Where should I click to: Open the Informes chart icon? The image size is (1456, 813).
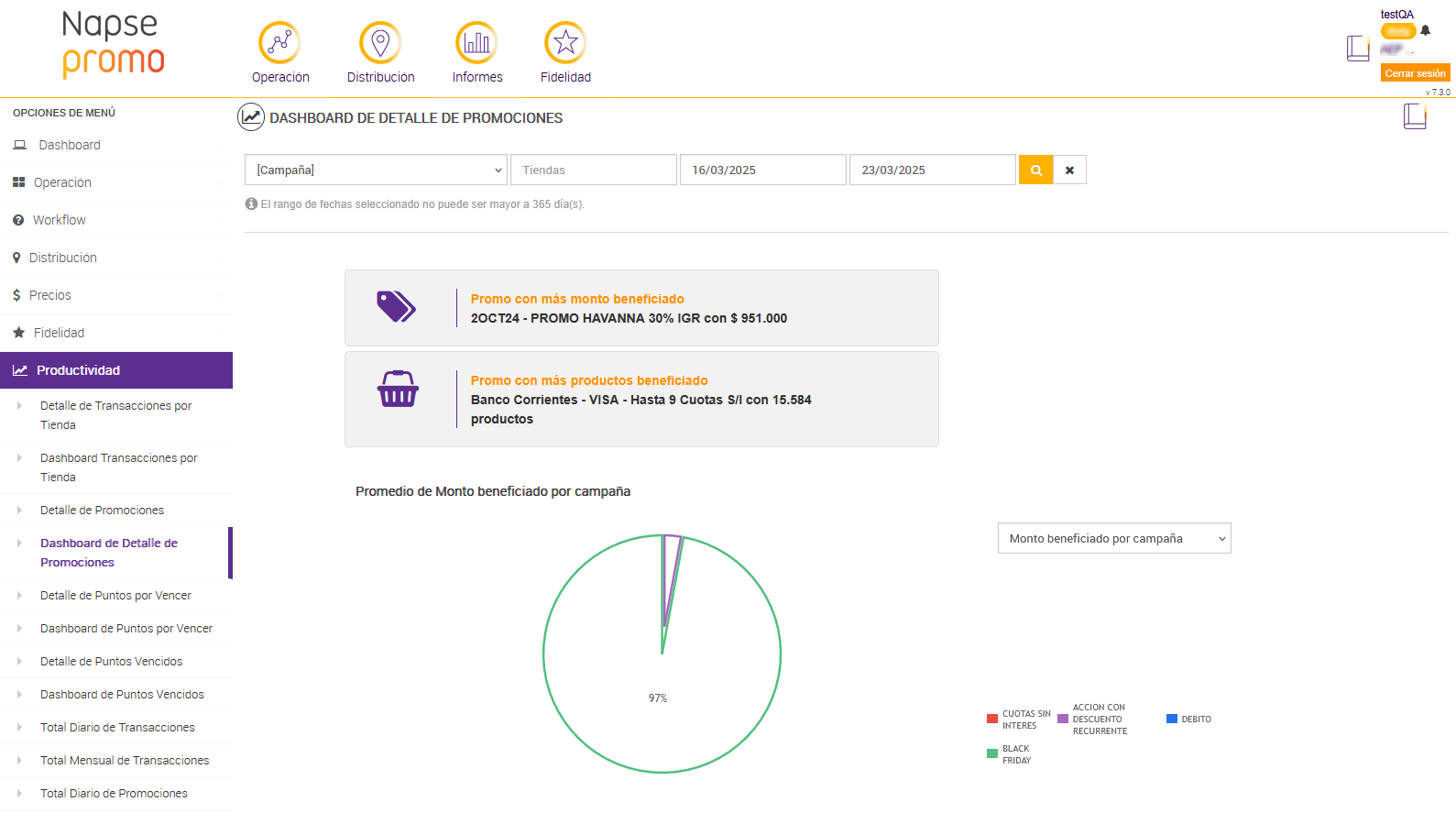coord(476,43)
